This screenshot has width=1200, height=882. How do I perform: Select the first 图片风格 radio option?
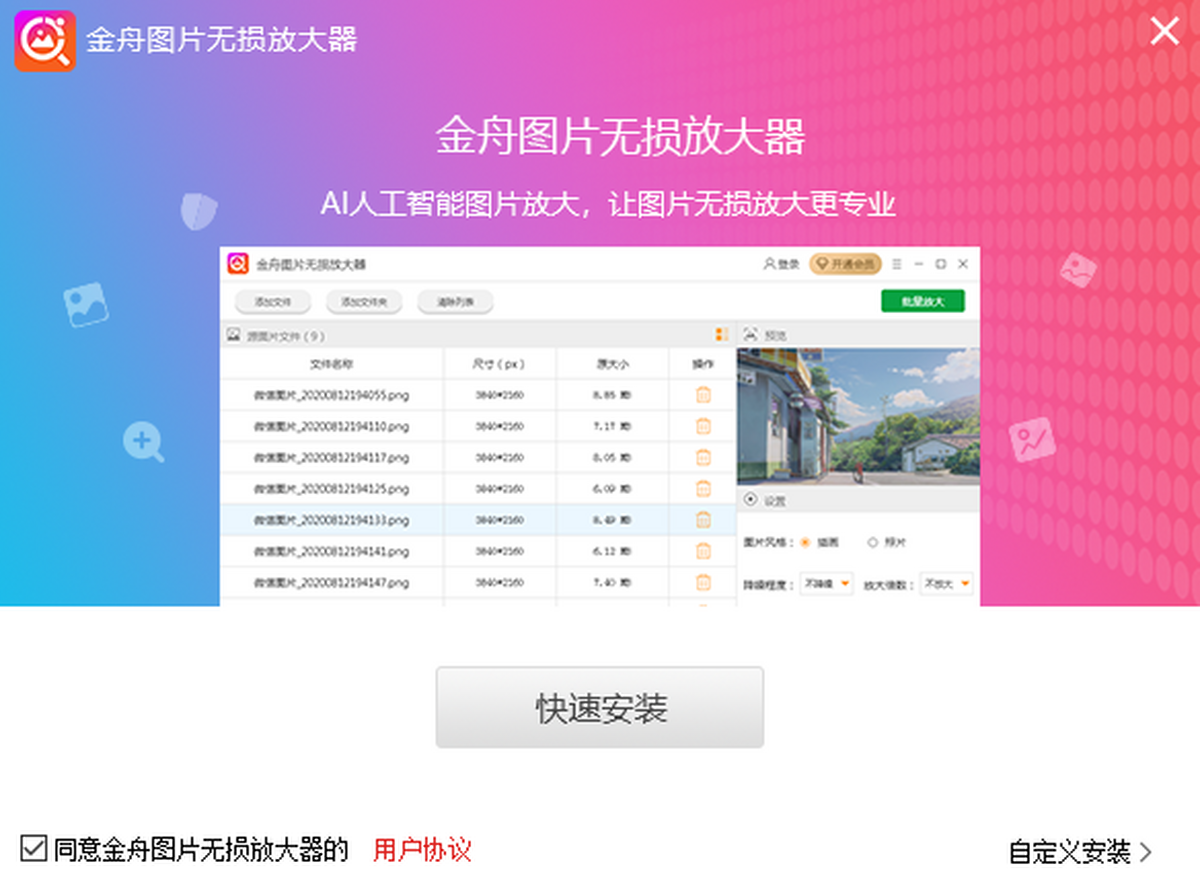tap(806, 542)
